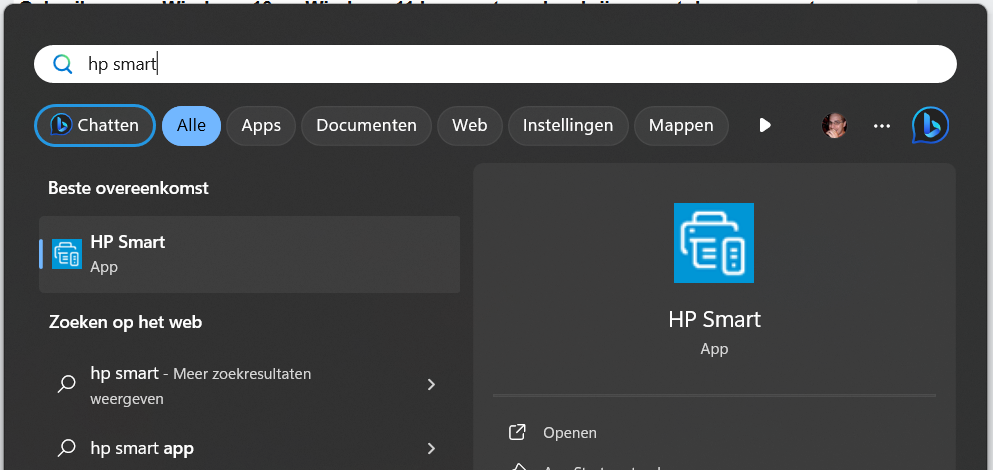Image resolution: width=993 pixels, height=470 pixels.
Task: Click into the 'hp smart' search field
Action: click(495, 64)
